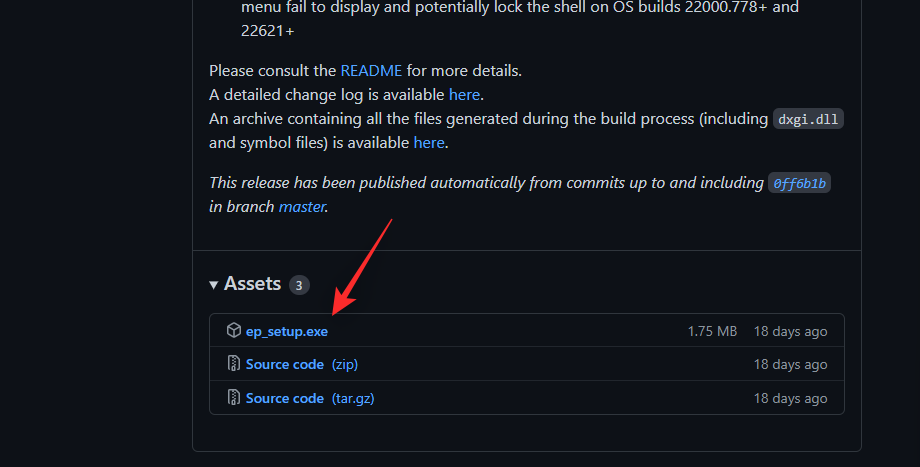Open the detailed change log 'here' link
The width and height of the screenshot is (920, 467).
(464, 95)
